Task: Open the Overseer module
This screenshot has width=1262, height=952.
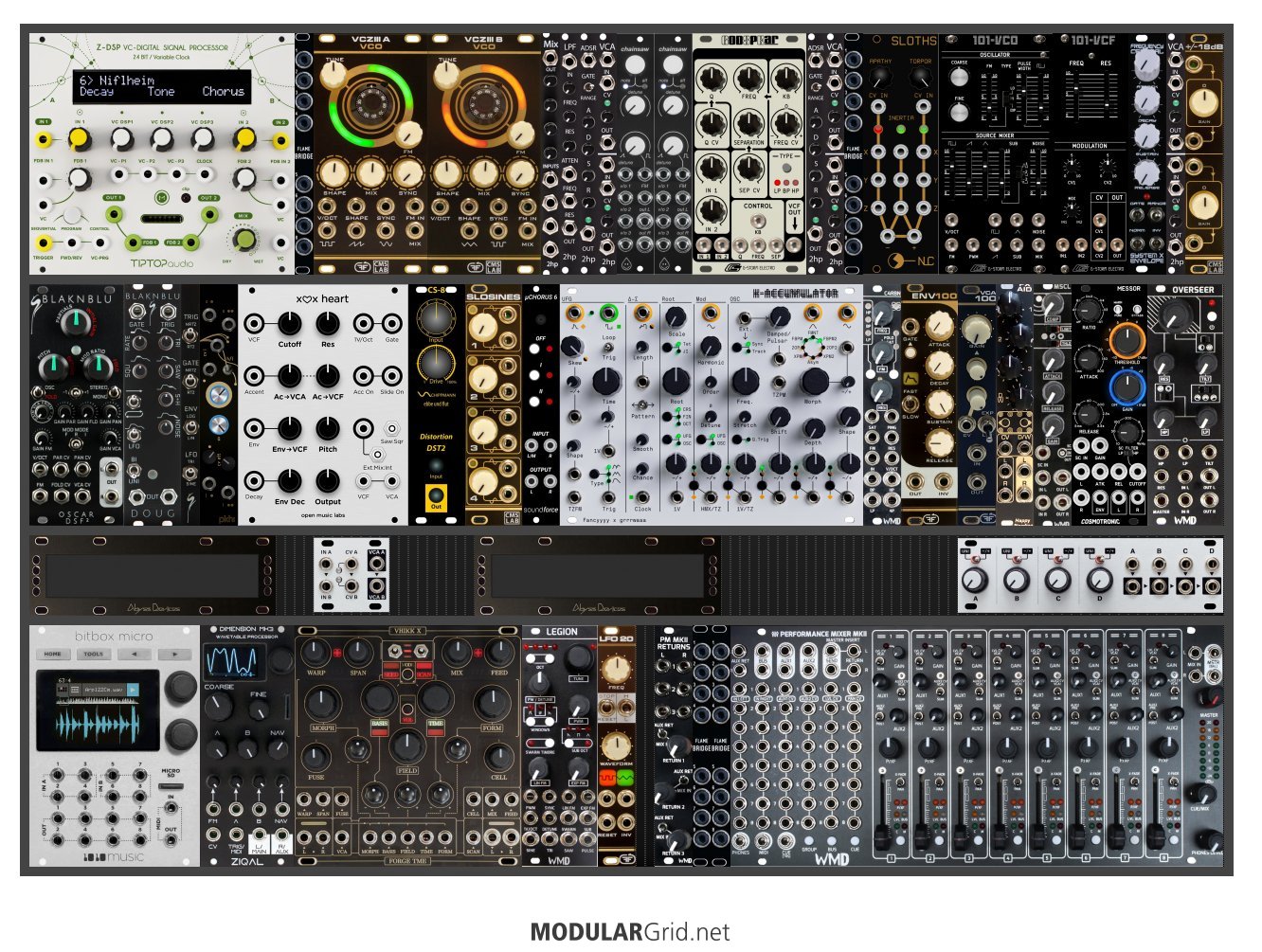Action: (1184, 404)
